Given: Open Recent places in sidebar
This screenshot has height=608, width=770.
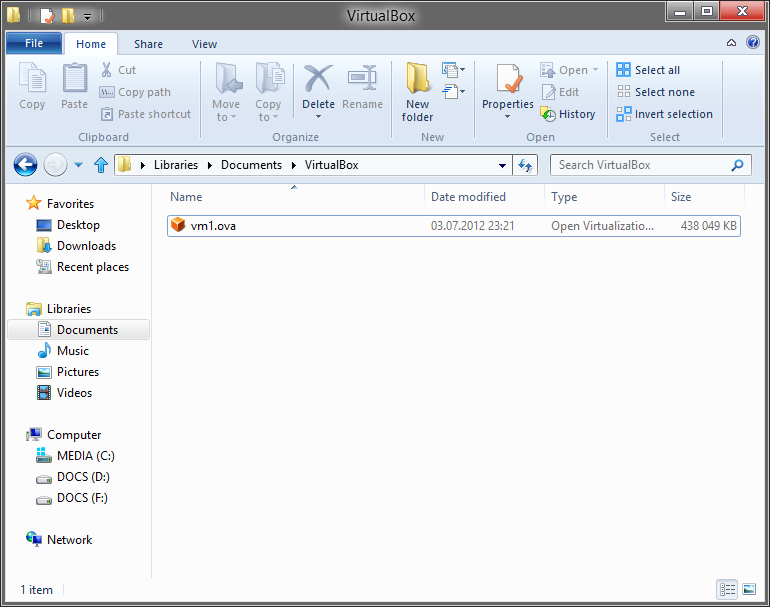Looking at the screenshot, I should point(82,267).
